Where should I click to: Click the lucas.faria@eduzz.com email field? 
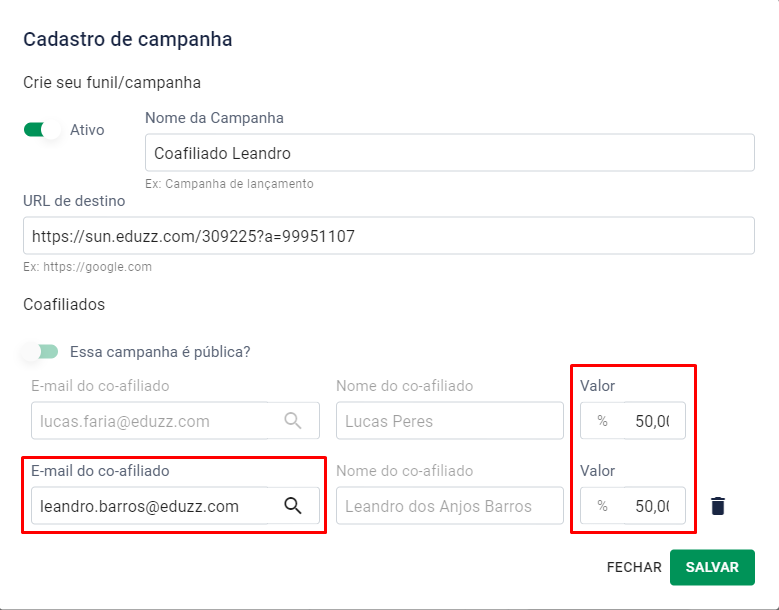[x=150, y=421]
